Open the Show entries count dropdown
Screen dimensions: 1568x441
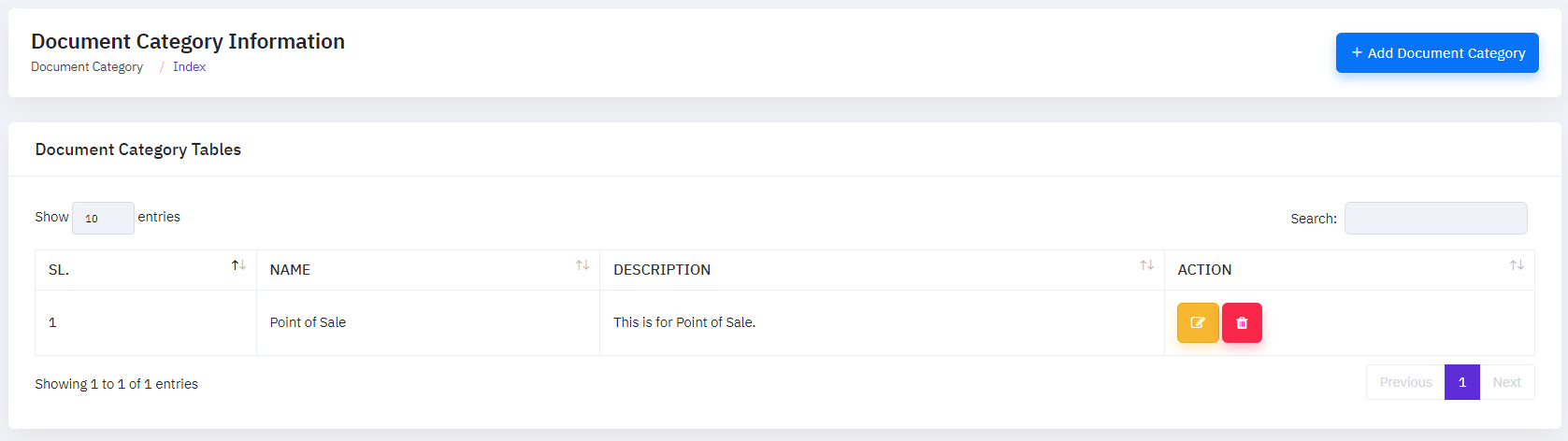click(x=103, y=219)
